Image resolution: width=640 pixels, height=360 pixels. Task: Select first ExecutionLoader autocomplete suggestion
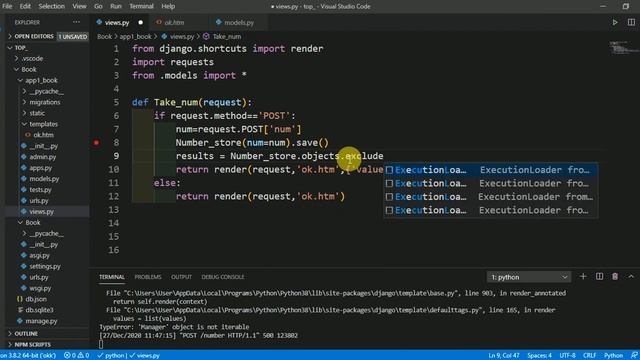click(491, 170)
